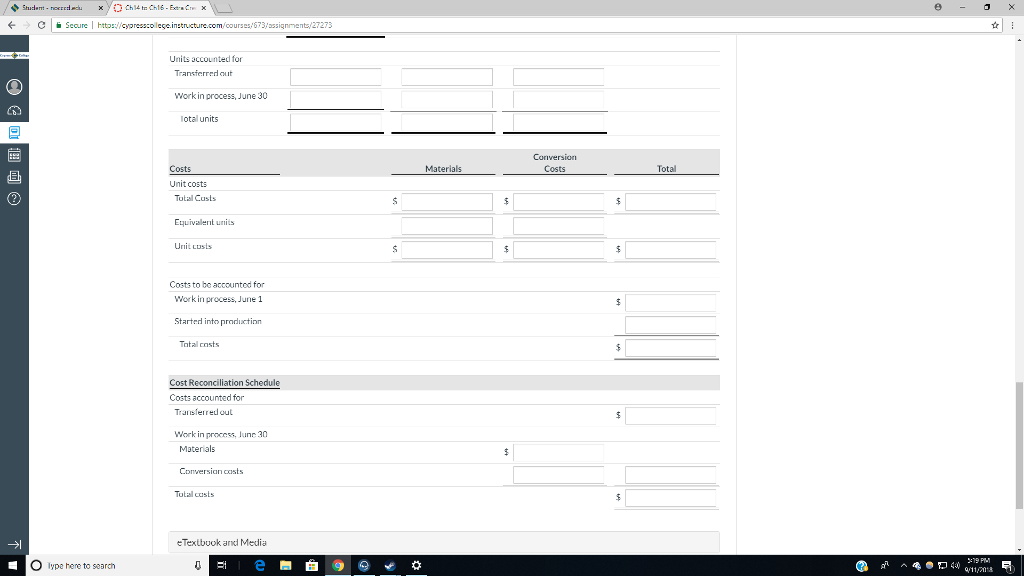1024x576 pixels.
Task: Open the Help question-mark icon
Action: [x=14, y=199]
